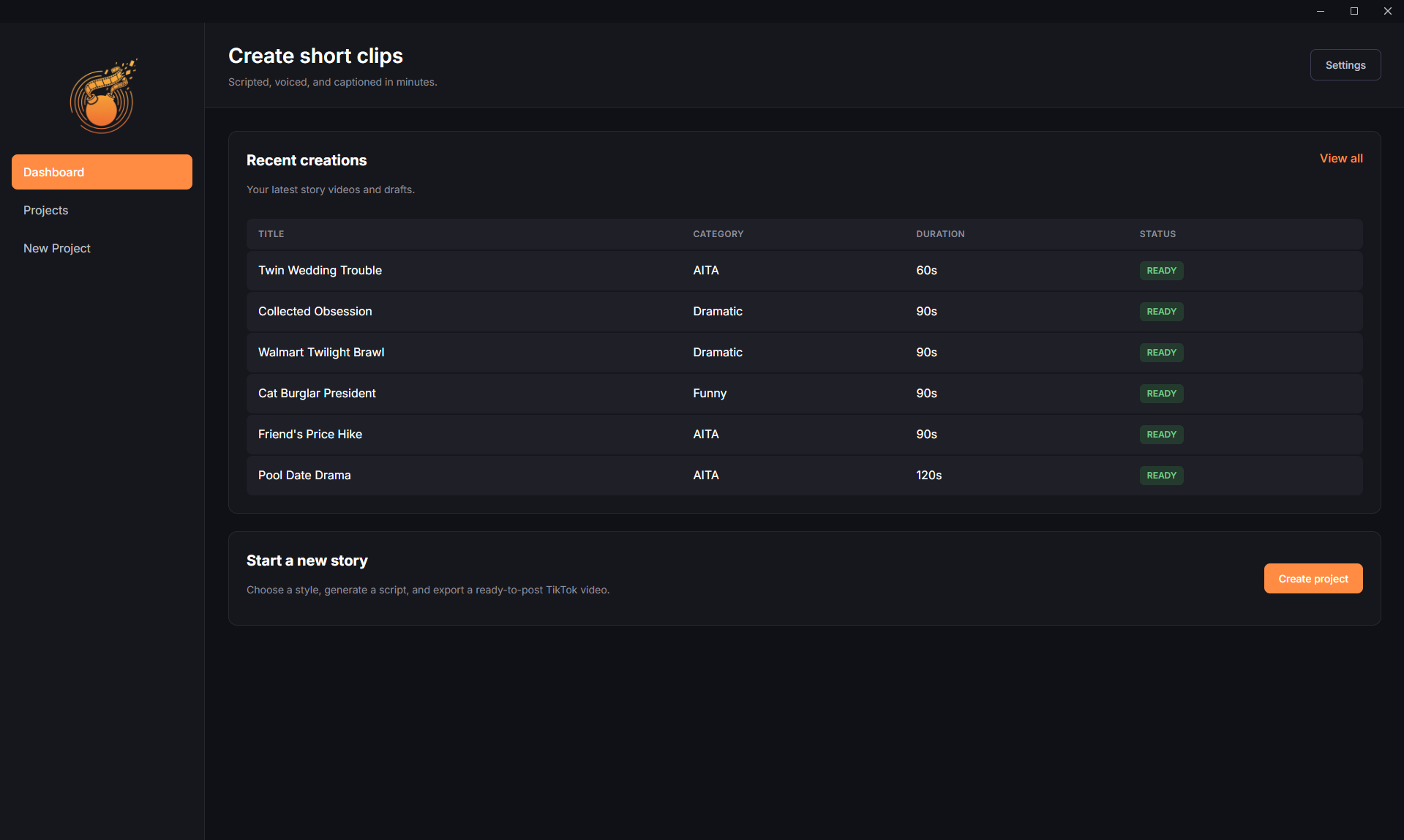The width and height of the screenshot is (1404, 840).
Task: Open the Settings panel
Action: [1345, 64]
